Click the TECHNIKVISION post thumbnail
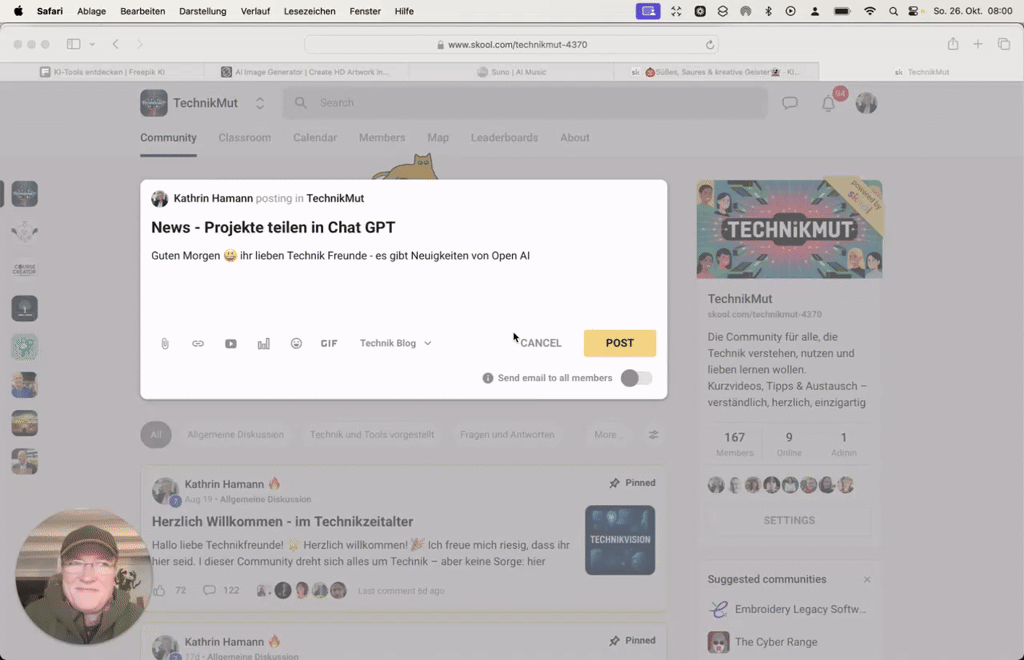1024x660 pixels. tap(619, 541)
